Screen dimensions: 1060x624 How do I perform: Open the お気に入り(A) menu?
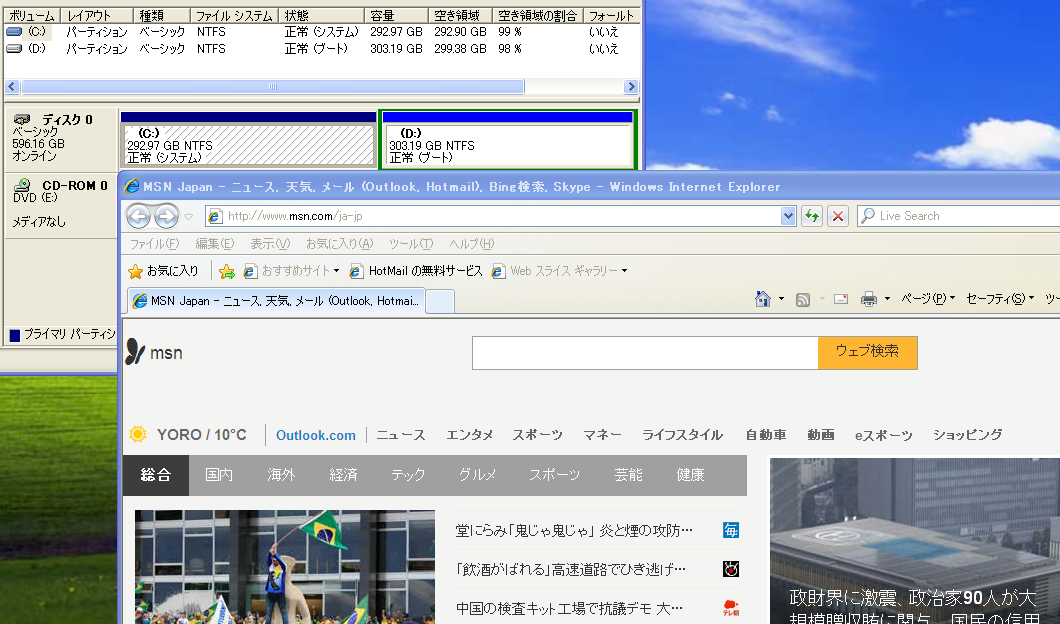point(339,244)
